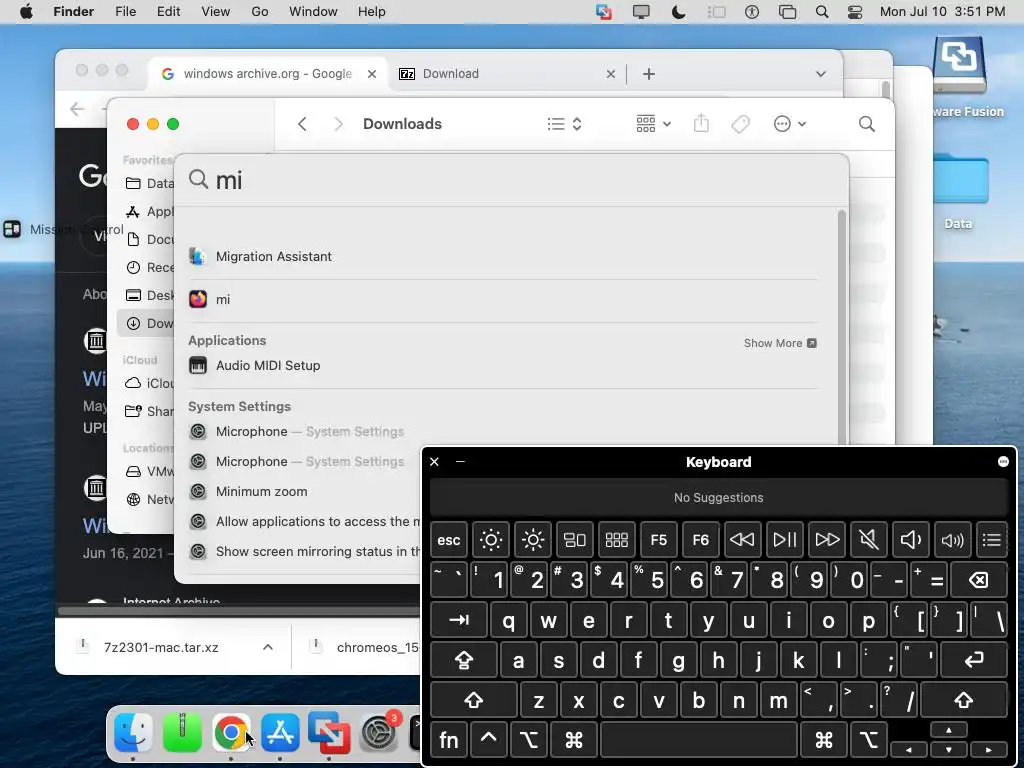Click volume up key on keyboard
Screen dimensions: 1024x768
pos(952,540)
